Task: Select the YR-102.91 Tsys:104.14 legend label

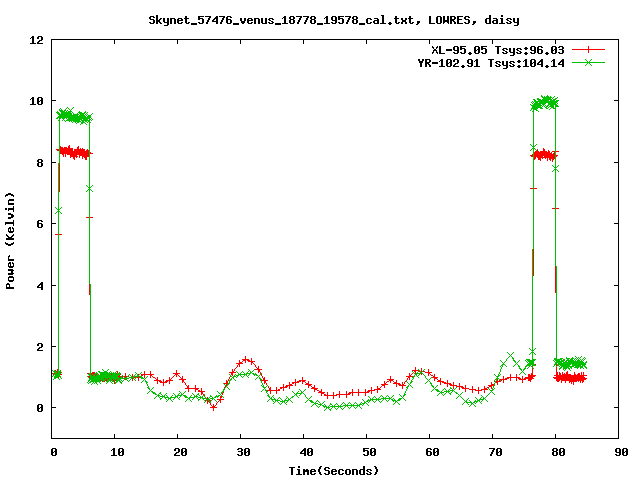Action: pyautogui.click(x=491, y=63)
